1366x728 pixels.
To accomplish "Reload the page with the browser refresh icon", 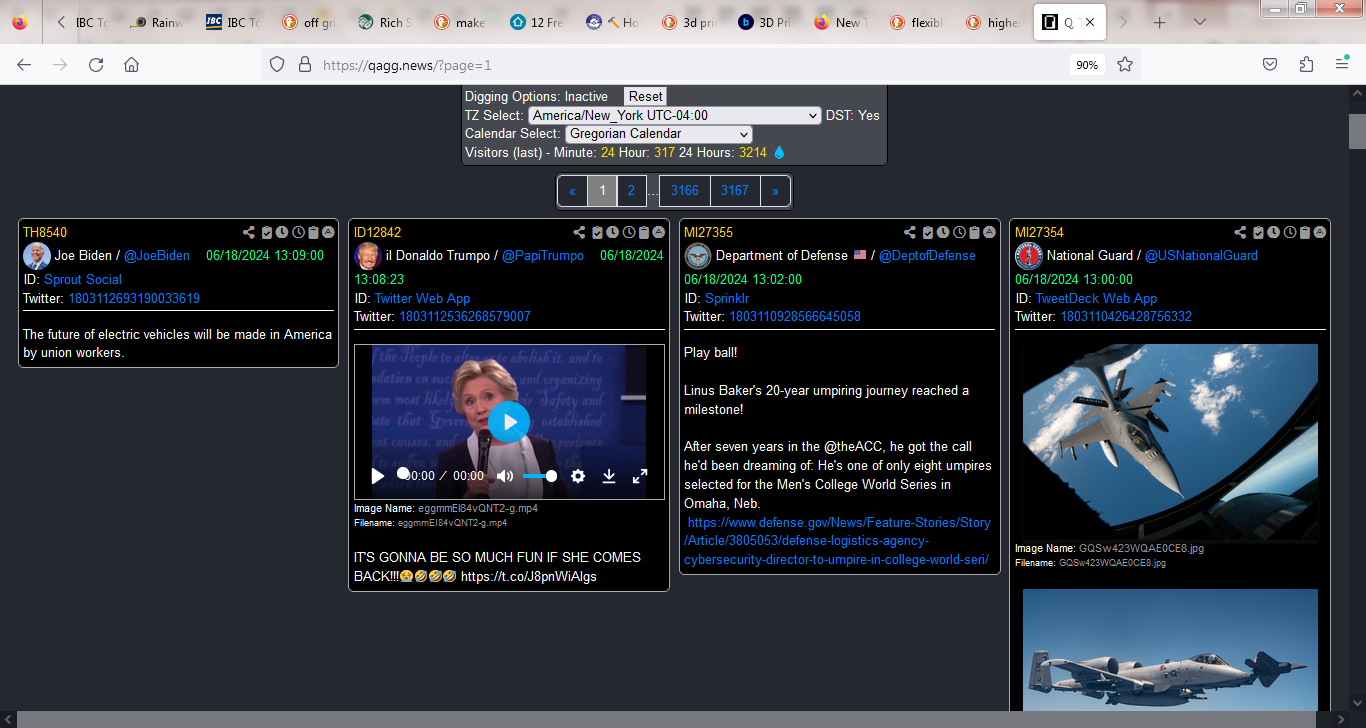I will (x=96, y=64).
